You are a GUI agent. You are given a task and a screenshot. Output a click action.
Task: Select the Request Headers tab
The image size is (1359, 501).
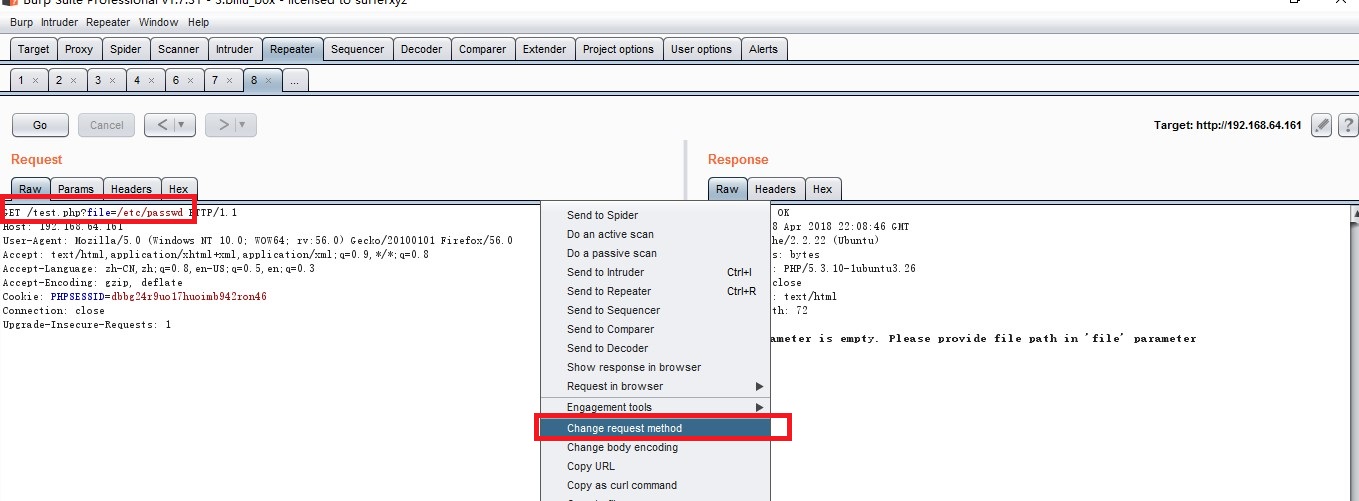pyautogui.click(x=131, y=189)
